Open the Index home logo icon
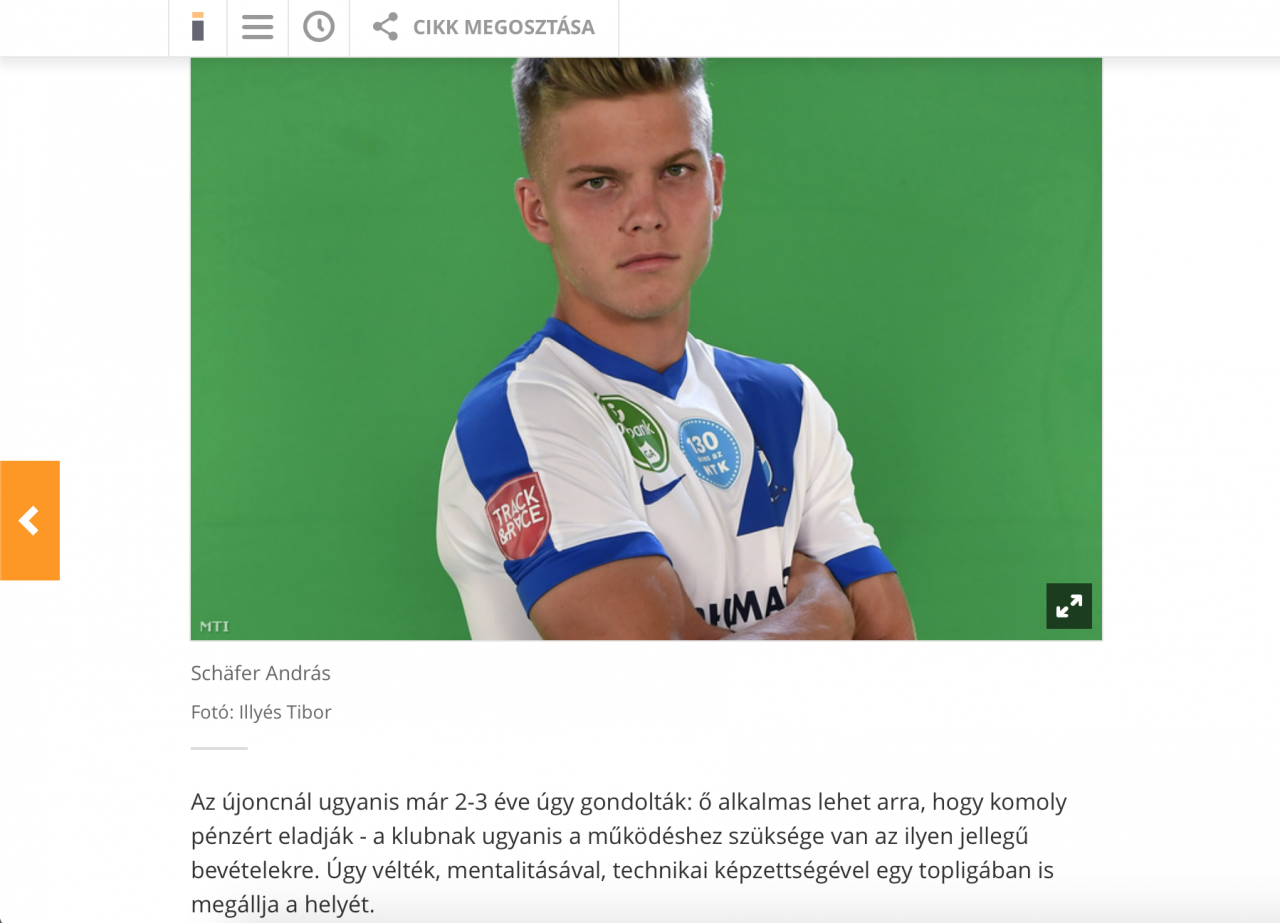Screen dimensions: 1280x923 [198, 27]
